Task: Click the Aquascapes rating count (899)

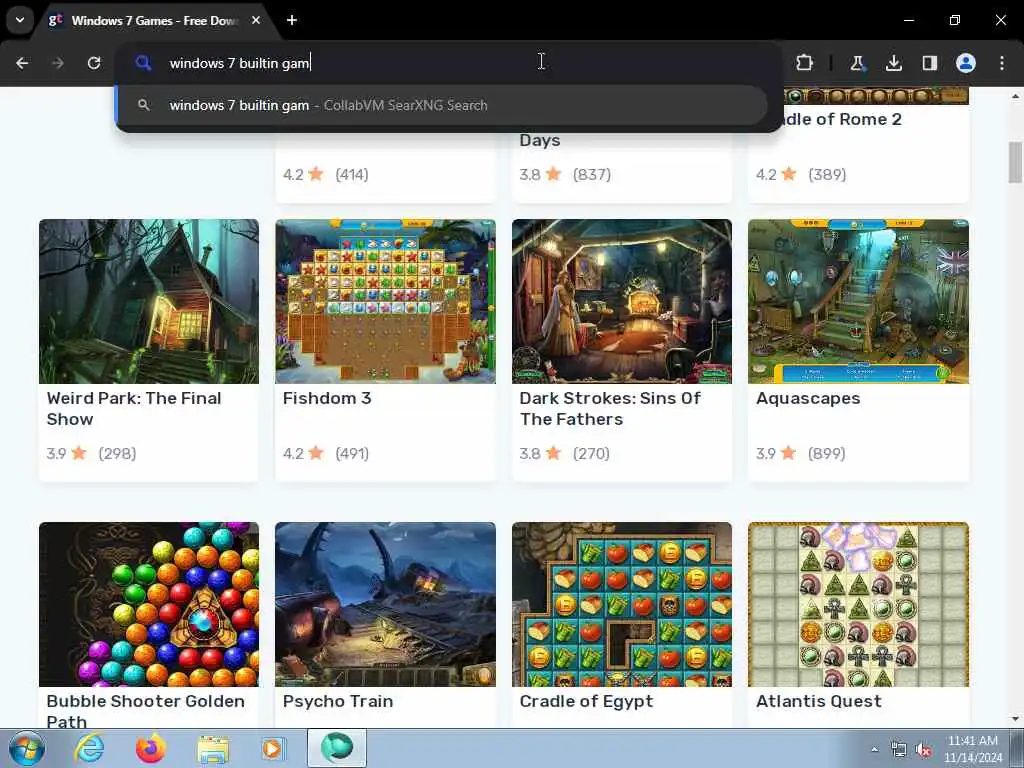Action: (826, 453)
